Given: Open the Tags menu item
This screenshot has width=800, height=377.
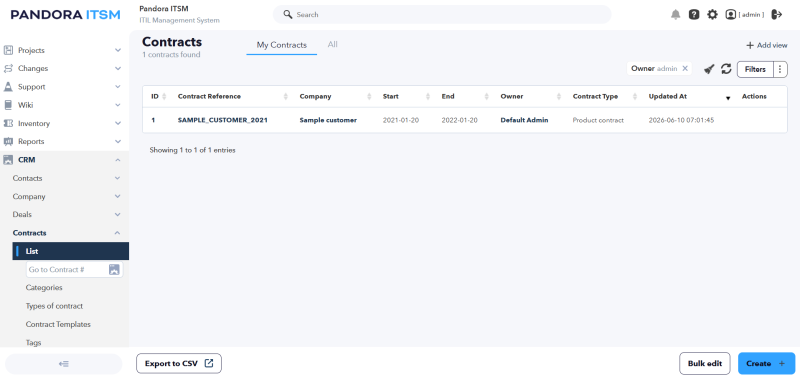Looking at the screenshot, I should 33,342.
